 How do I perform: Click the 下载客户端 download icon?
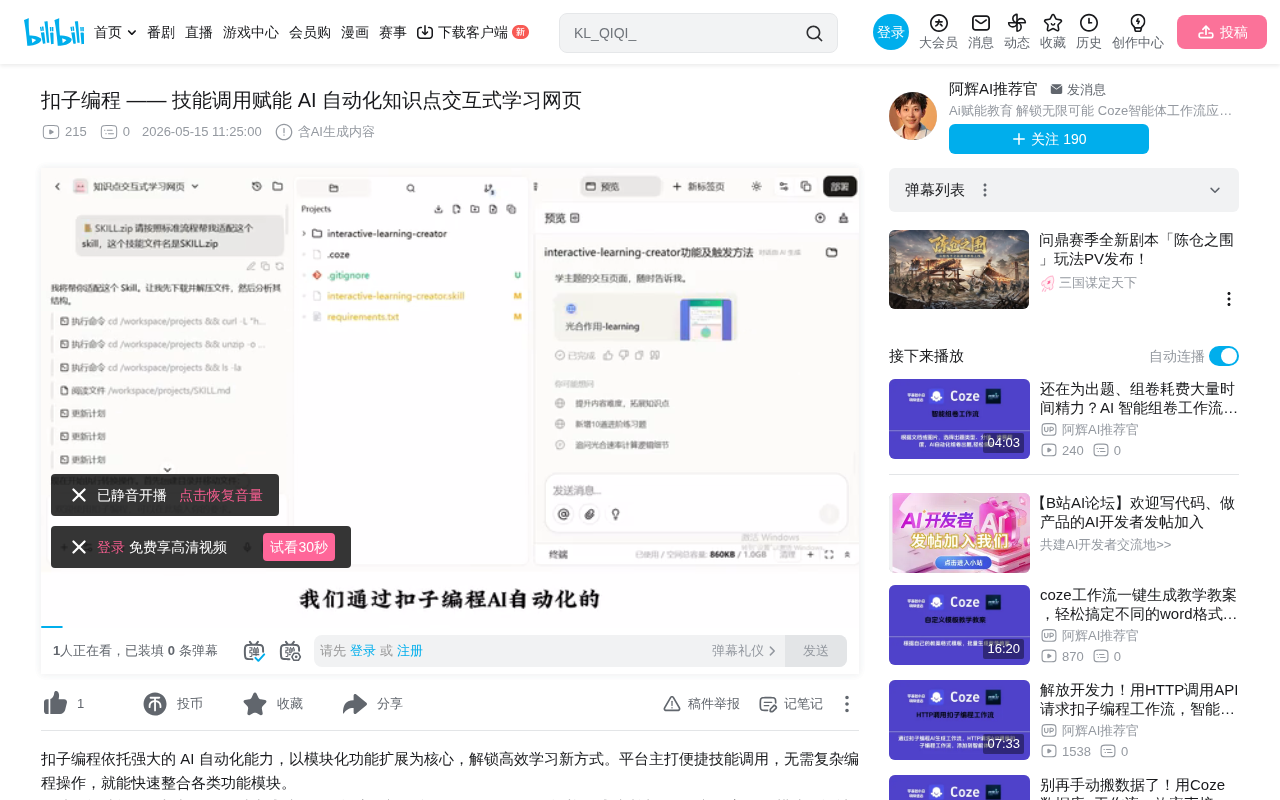[x=425, y=32]
